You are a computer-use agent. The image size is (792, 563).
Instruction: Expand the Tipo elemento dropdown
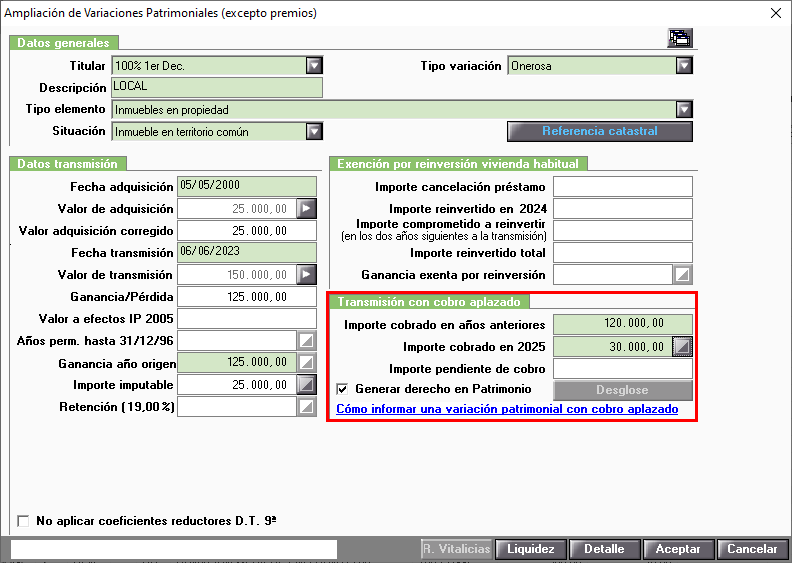[x=684, y=110]
